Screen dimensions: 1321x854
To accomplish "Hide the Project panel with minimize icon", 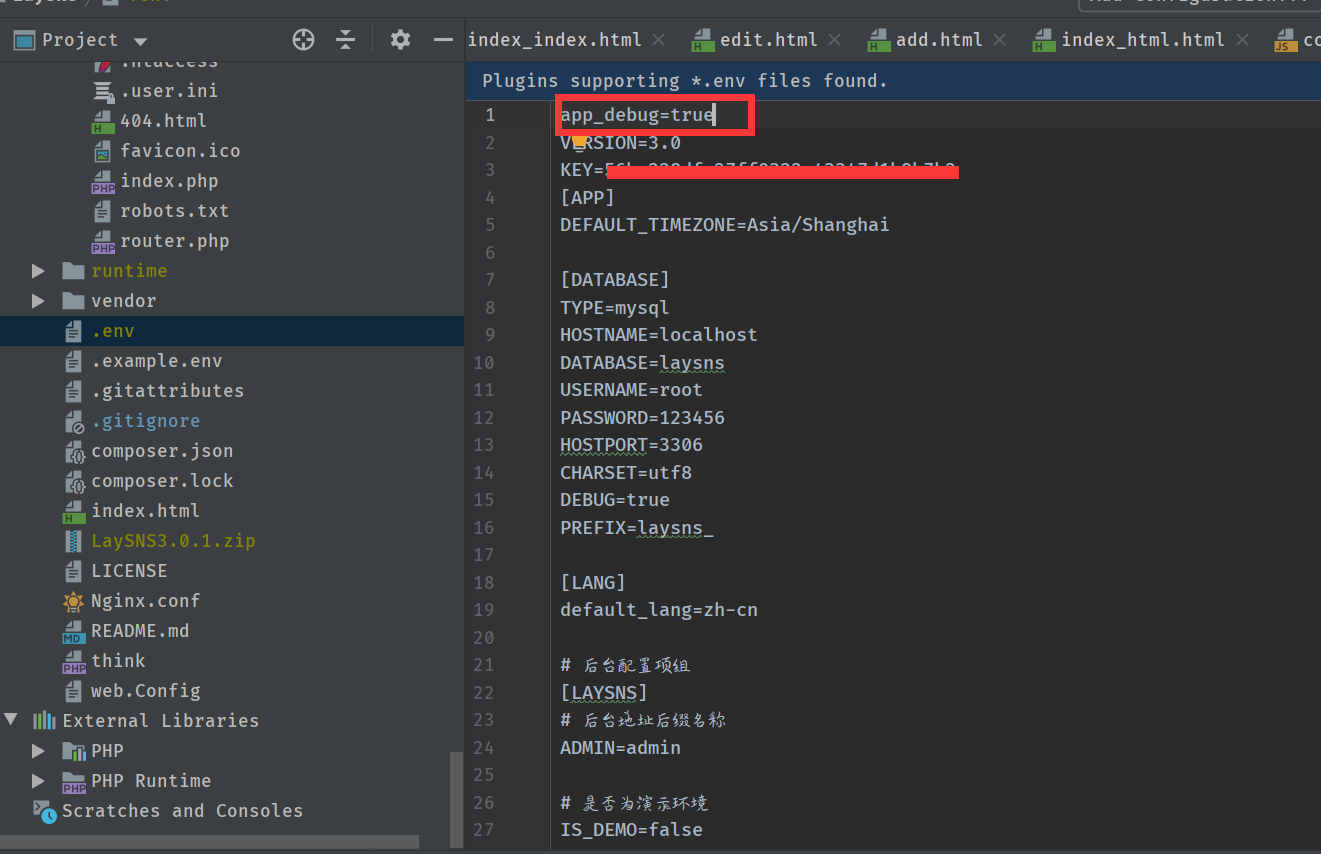I will point(443,40).
